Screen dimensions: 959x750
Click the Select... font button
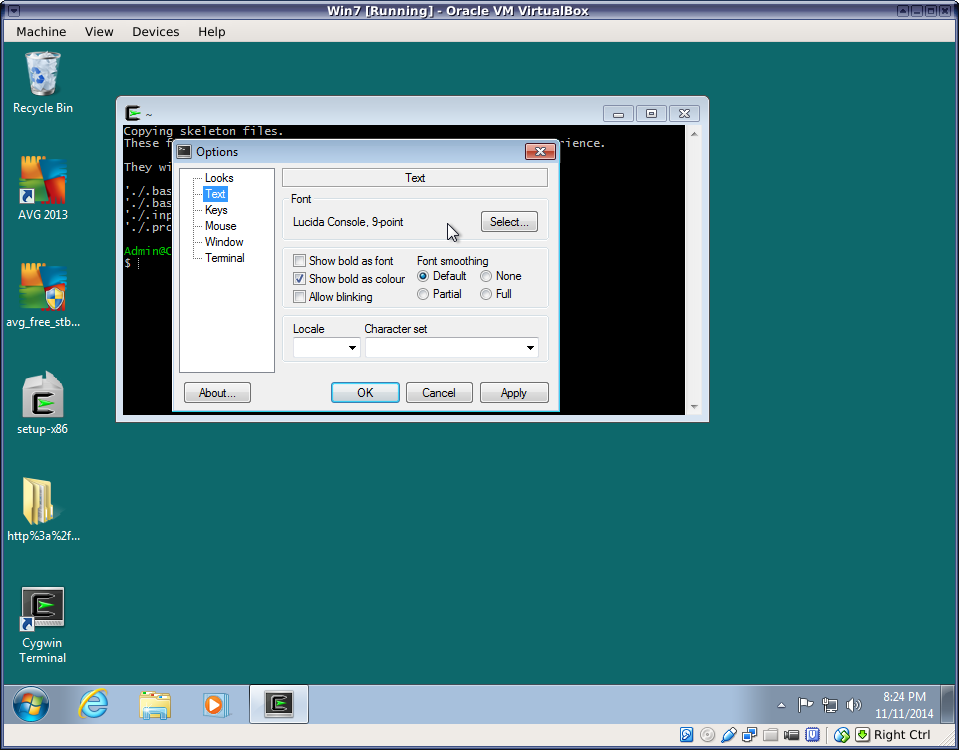509,221
